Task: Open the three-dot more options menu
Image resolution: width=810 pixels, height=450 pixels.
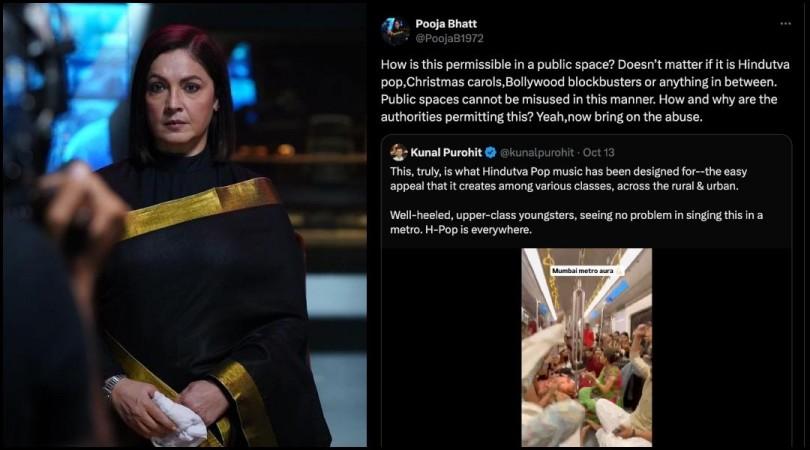Action: (x=785, y=24)
